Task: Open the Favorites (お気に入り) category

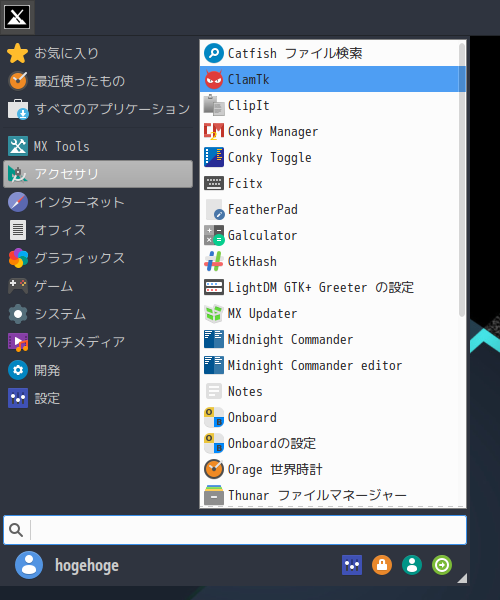Action: coord(98,53)
